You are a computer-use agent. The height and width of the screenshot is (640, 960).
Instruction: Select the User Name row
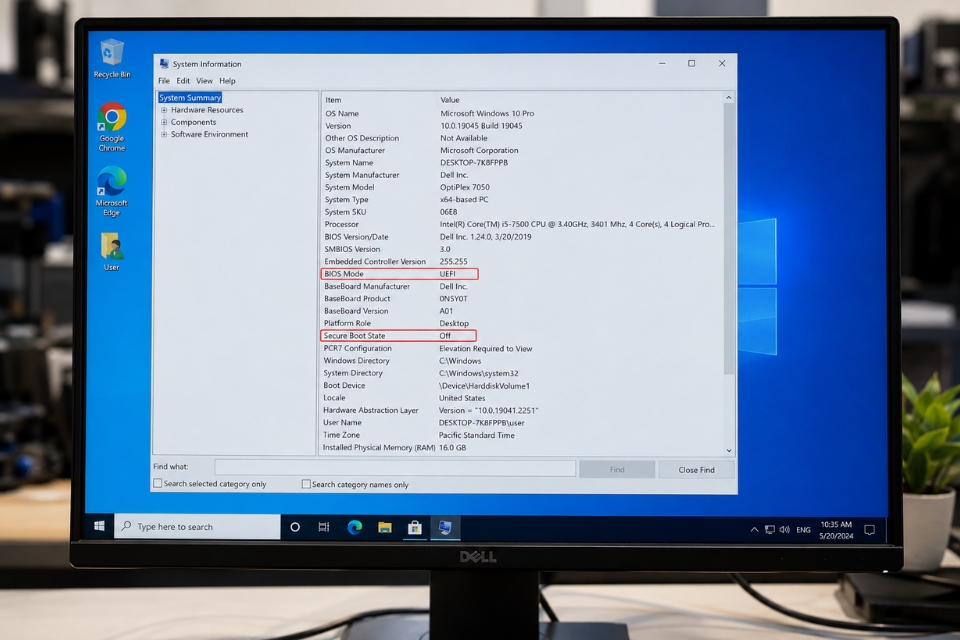521,423
